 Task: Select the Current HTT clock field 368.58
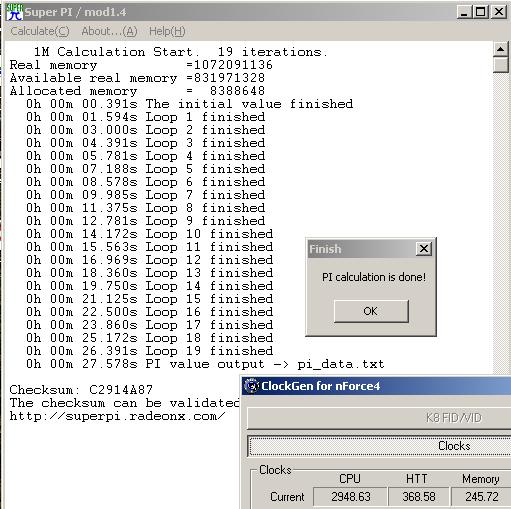tap(419, 497)
